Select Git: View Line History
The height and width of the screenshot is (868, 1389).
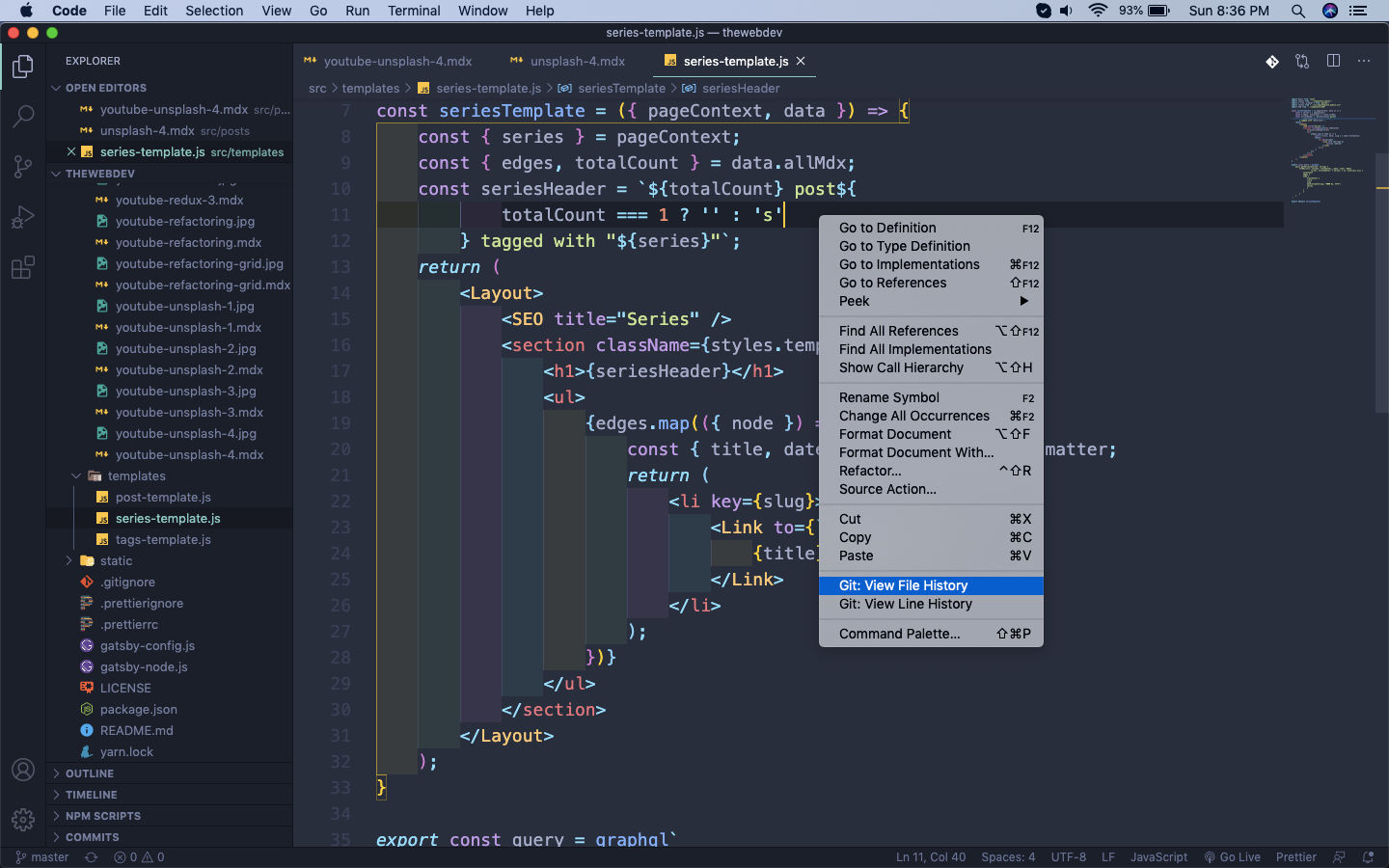point(931,604)
